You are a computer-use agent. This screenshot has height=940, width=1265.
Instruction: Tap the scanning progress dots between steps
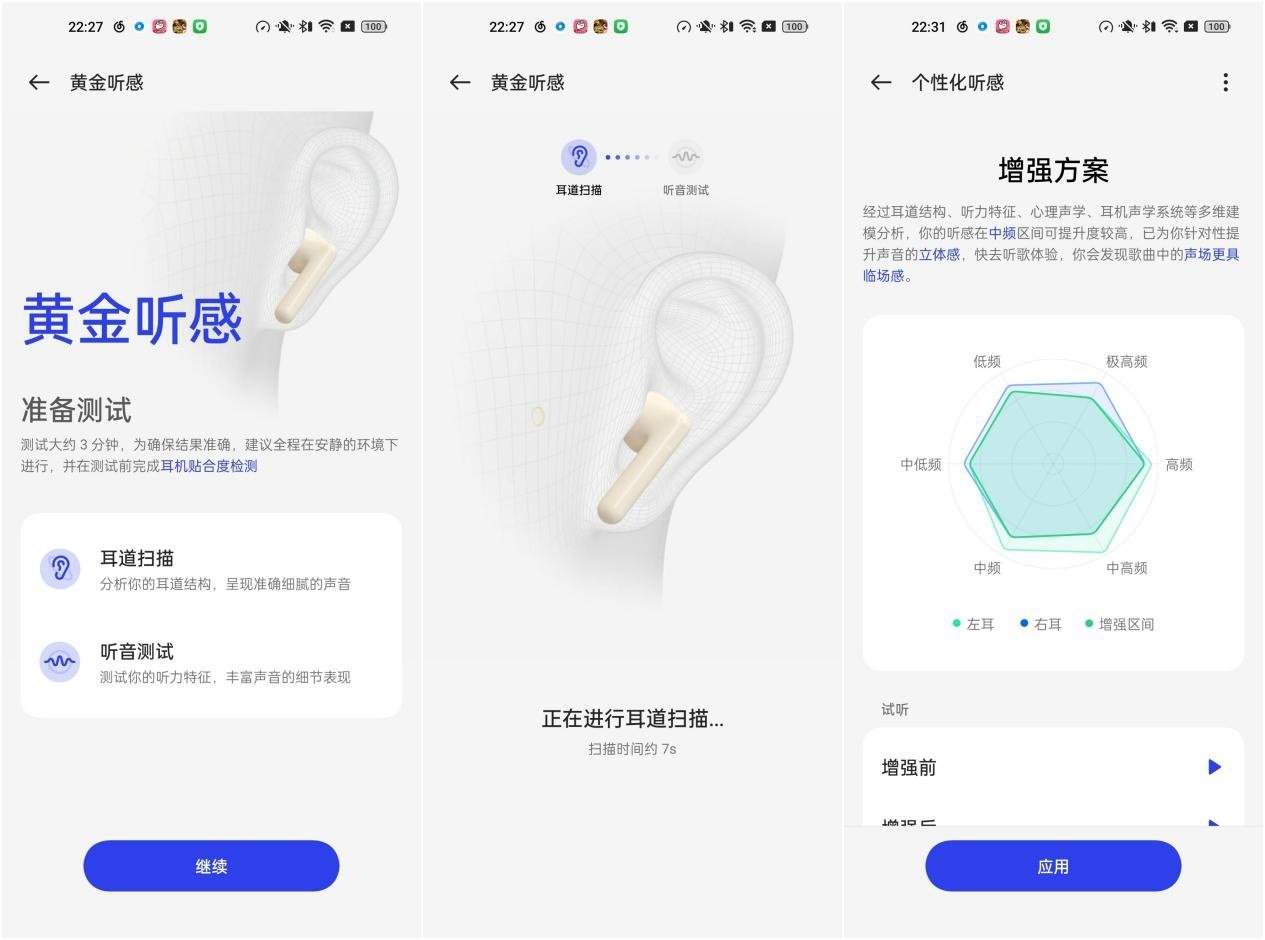(632, 157)
